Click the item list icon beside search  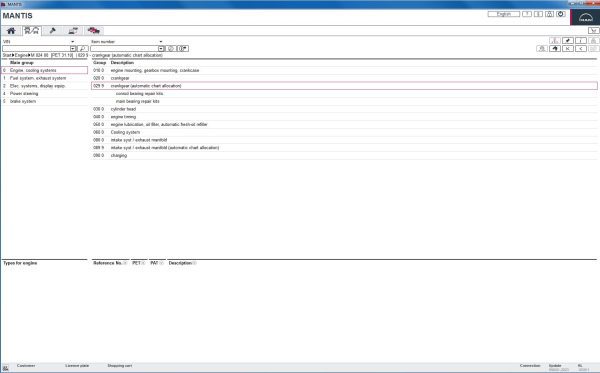(x=183, y=49)
